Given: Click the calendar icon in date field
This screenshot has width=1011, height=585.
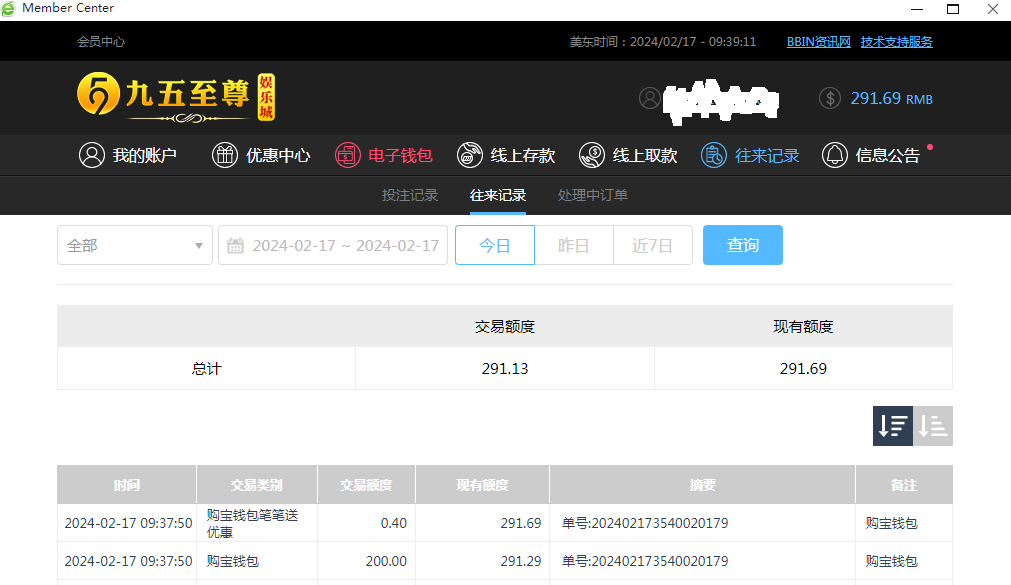Looking at the screenshot, I should point(235,246).
